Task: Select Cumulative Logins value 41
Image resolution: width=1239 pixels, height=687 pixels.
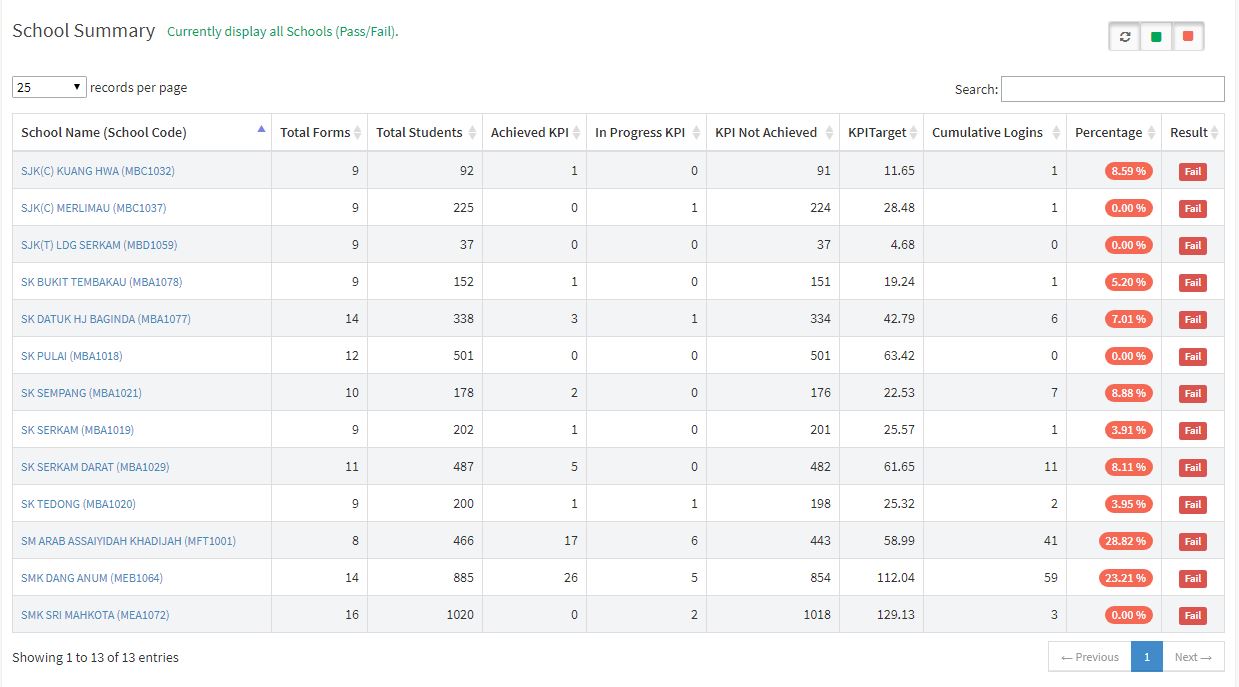Action: (x=1050, y=541)
